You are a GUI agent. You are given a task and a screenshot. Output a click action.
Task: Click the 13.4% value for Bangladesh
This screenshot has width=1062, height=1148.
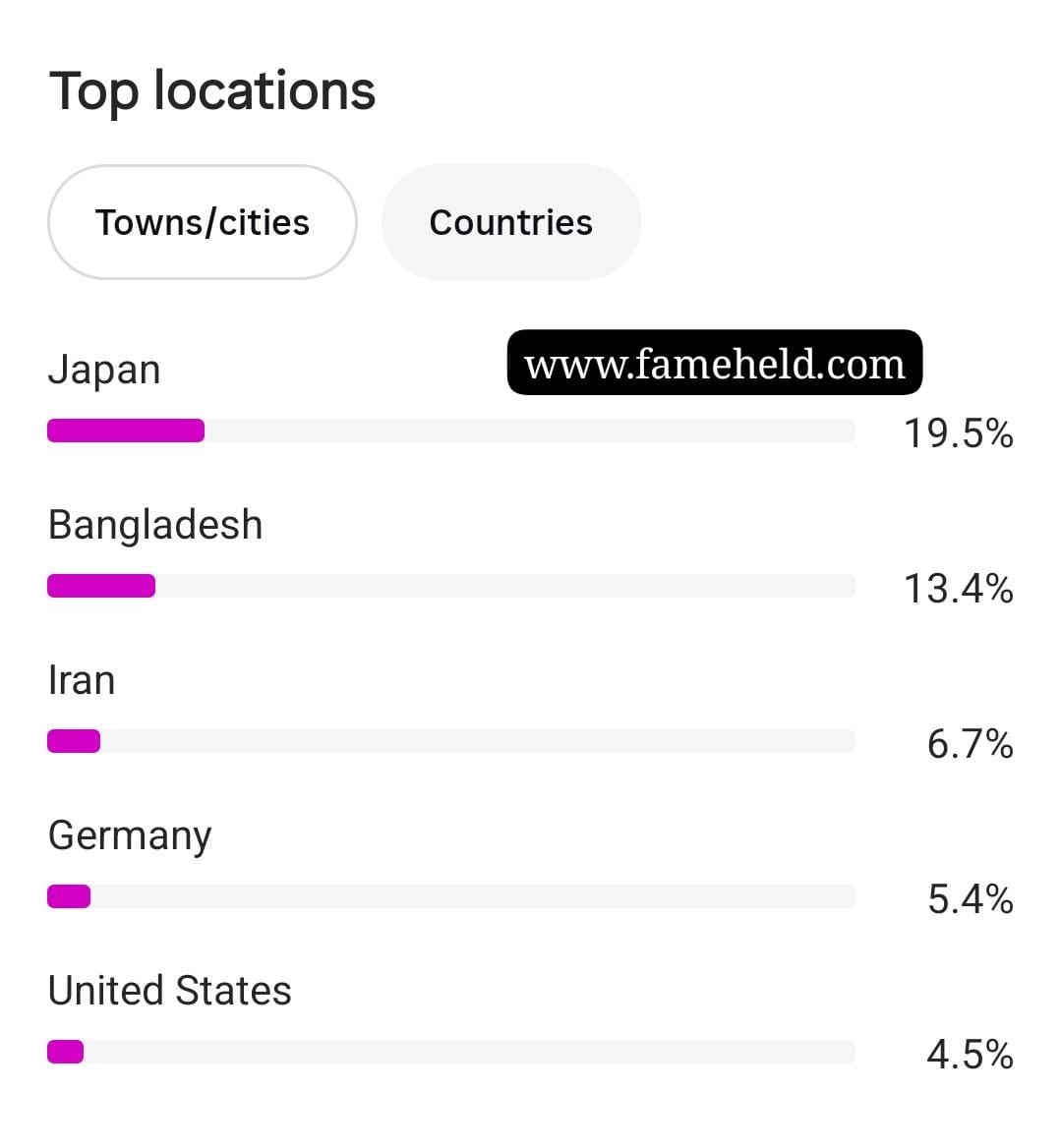(x=959, y=588)
